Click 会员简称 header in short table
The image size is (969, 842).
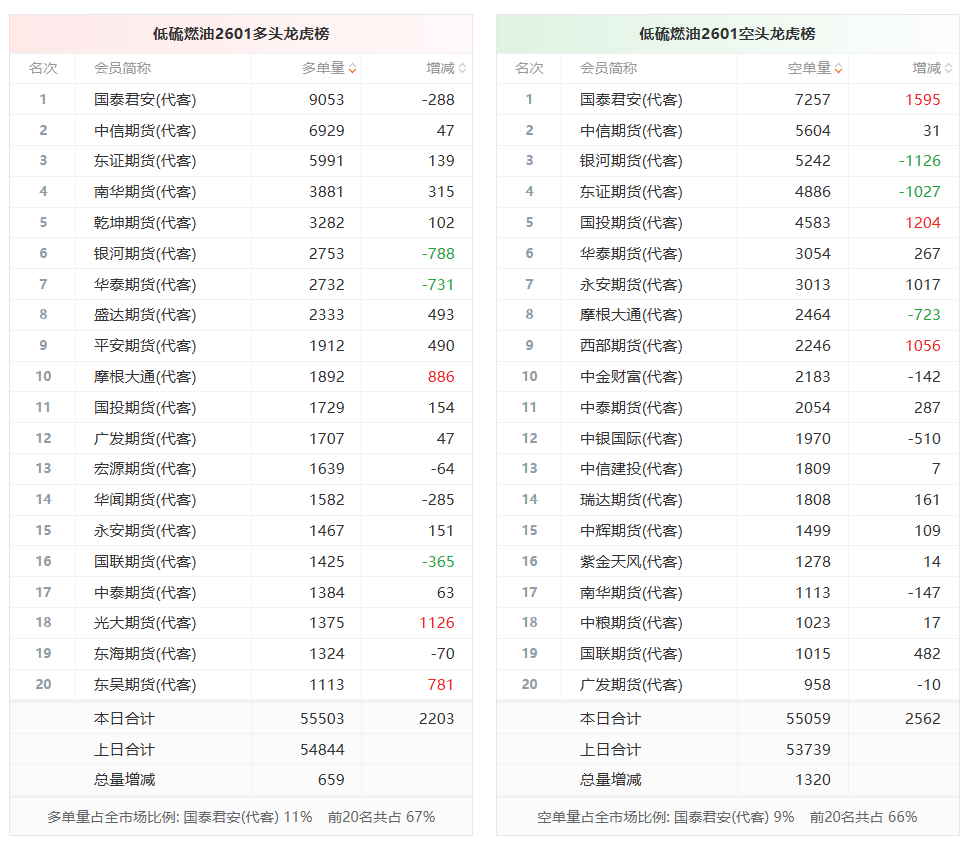point(609,69)
